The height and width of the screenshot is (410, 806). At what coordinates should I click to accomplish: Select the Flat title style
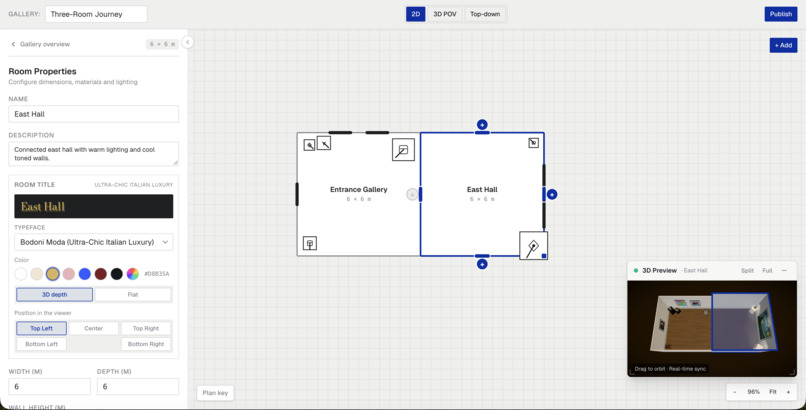point(133,294)
